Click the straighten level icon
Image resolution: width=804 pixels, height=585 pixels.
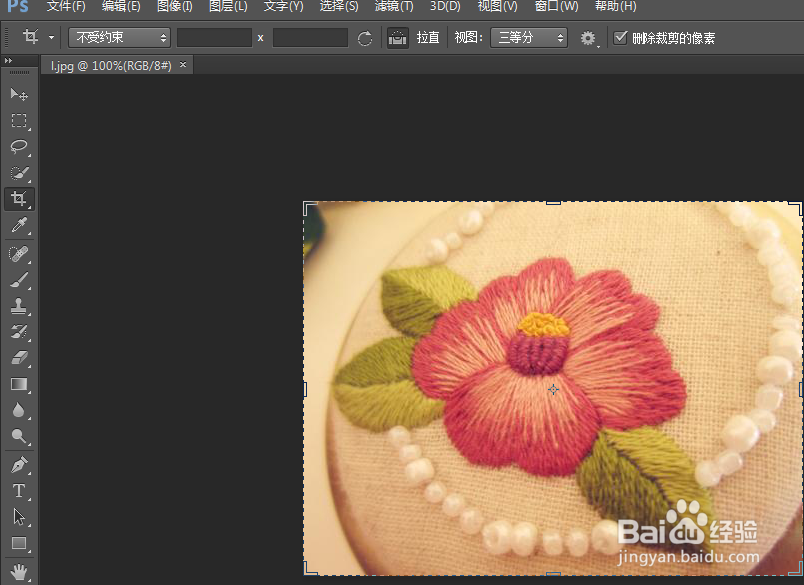click(x=397, y=38)
